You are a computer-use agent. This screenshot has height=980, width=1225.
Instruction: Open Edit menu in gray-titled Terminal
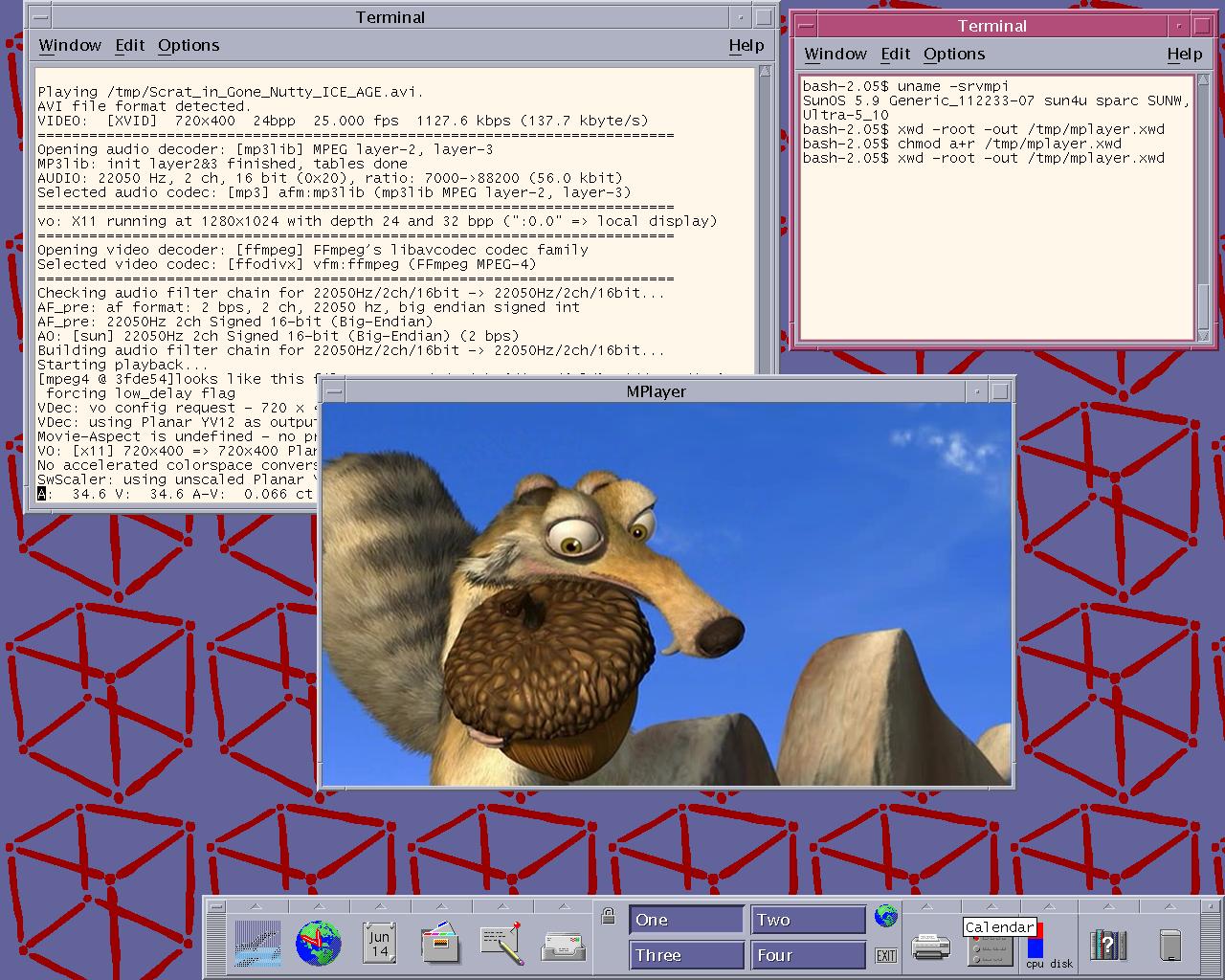click(x=129, y=46)
